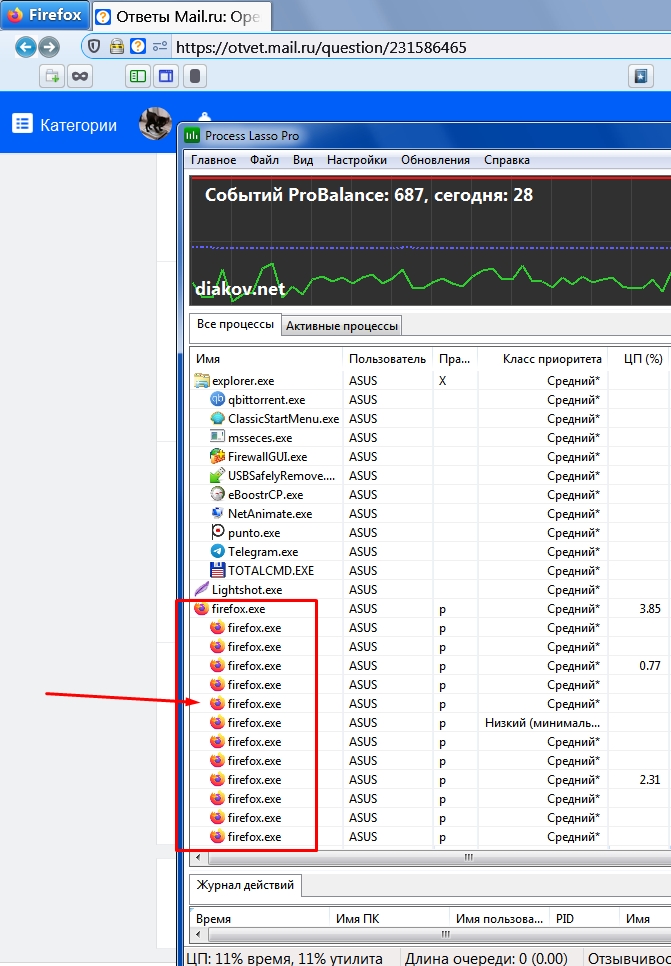This screenshot has height=966, width=671.
Task: Click the USBSafelyRemove process icon
Action: (x=218, y=476)
